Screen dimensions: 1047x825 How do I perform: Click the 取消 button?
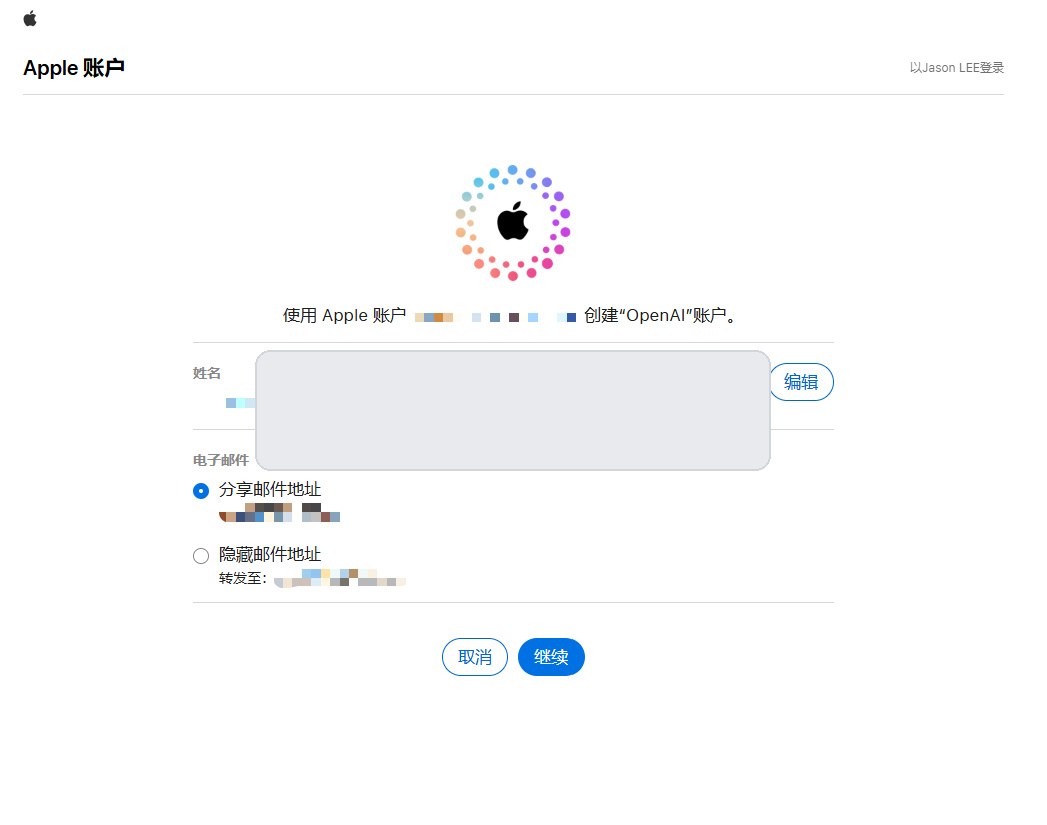point(475,657)
